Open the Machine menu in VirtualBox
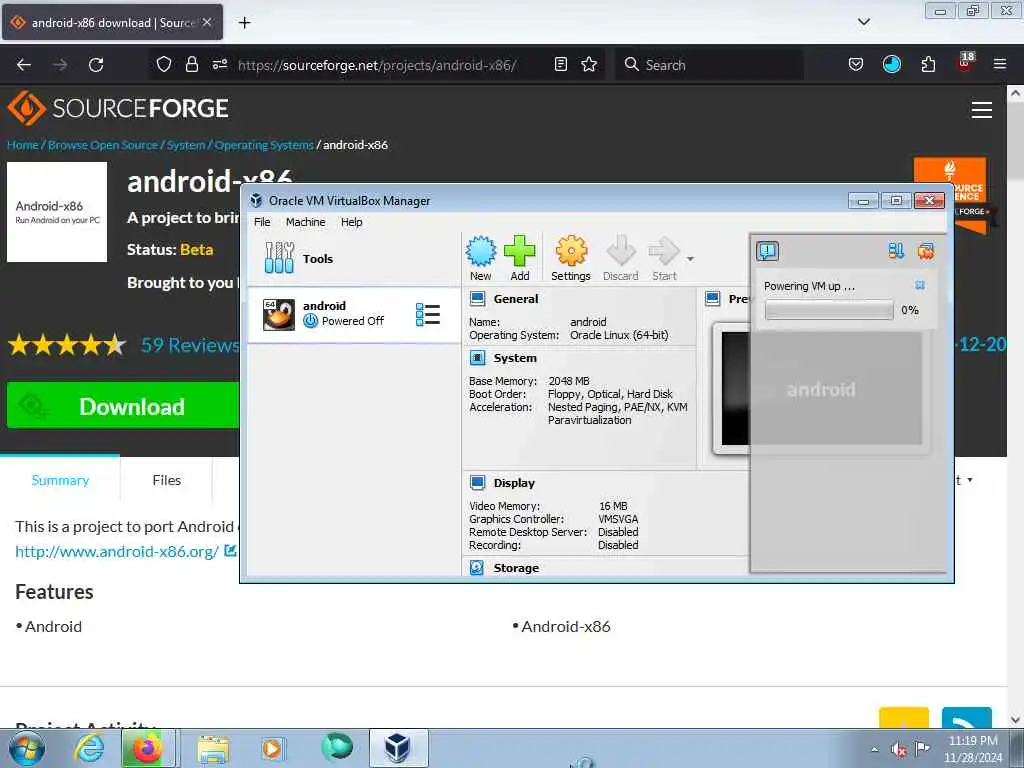Image resolution: width=1024 pixels, height=768 pixels. (305, 222)
